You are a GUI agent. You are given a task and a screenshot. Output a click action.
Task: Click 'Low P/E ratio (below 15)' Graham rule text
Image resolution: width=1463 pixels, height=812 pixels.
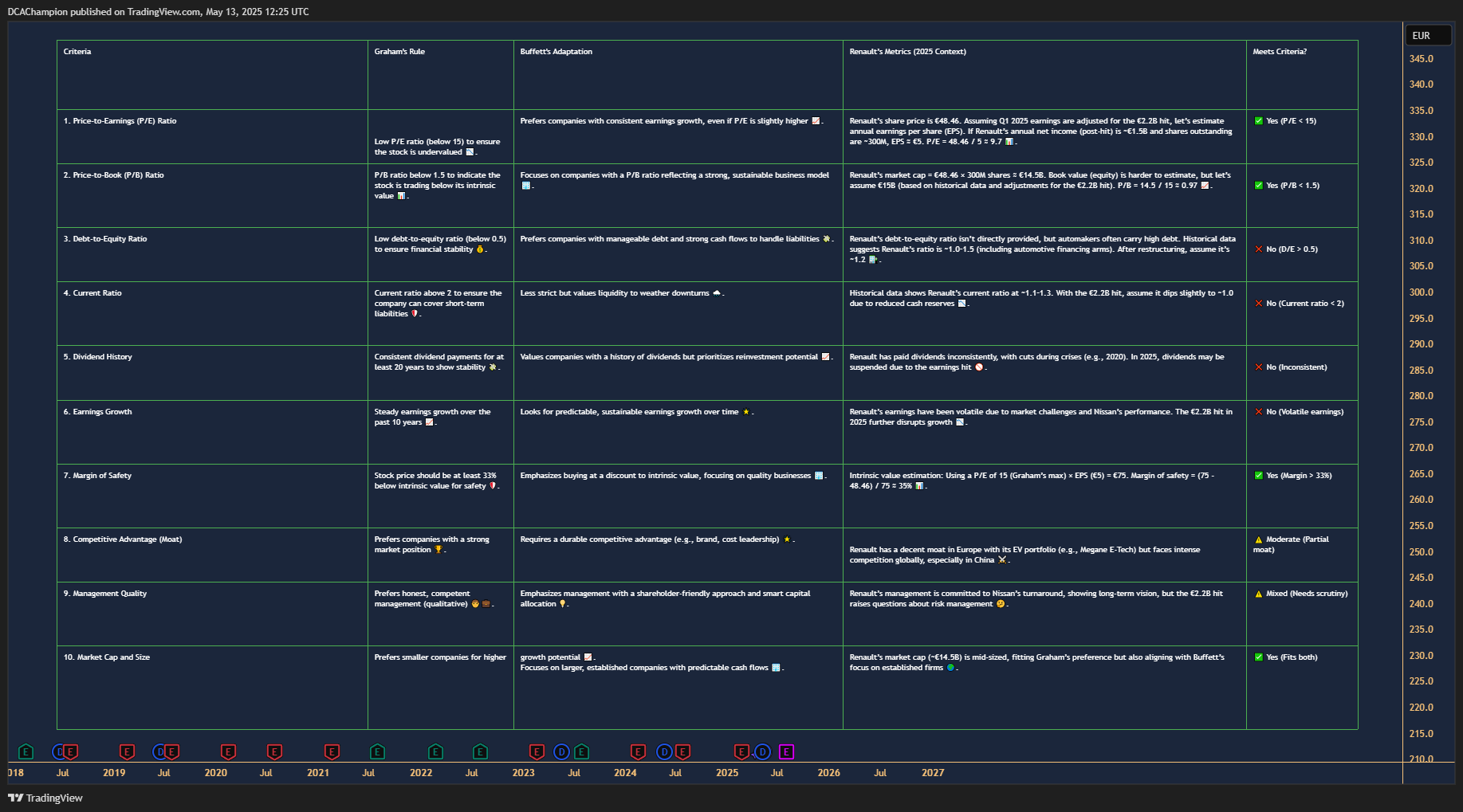[438, 147]
